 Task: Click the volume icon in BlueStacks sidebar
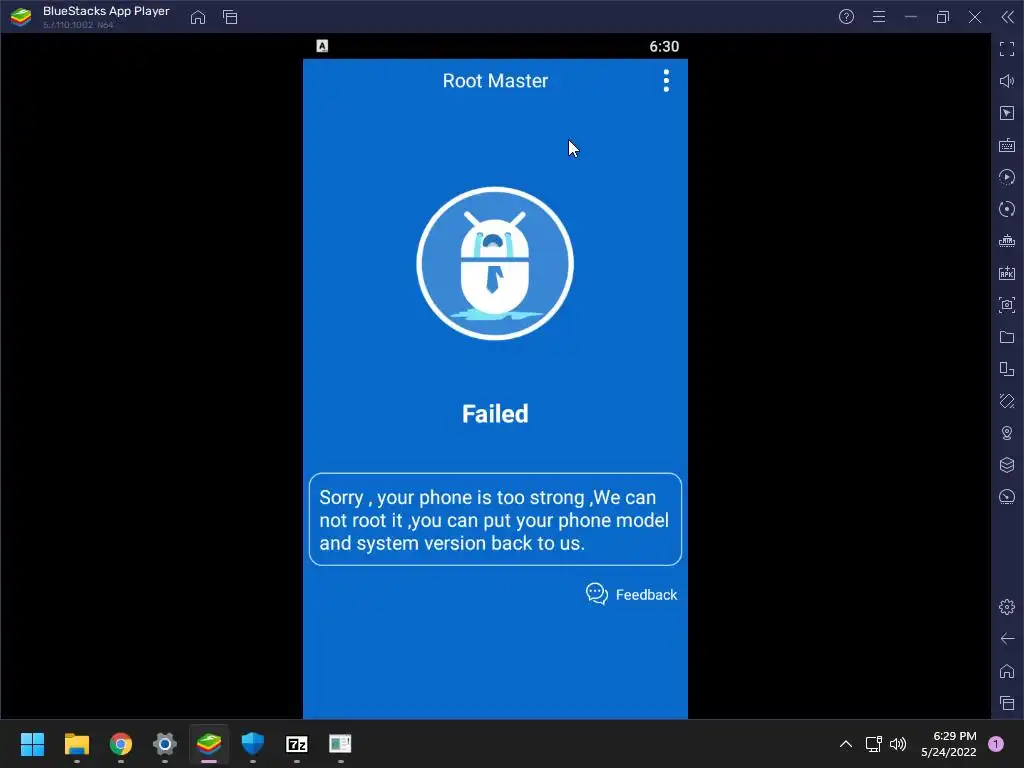click(x=1007, y=81)
